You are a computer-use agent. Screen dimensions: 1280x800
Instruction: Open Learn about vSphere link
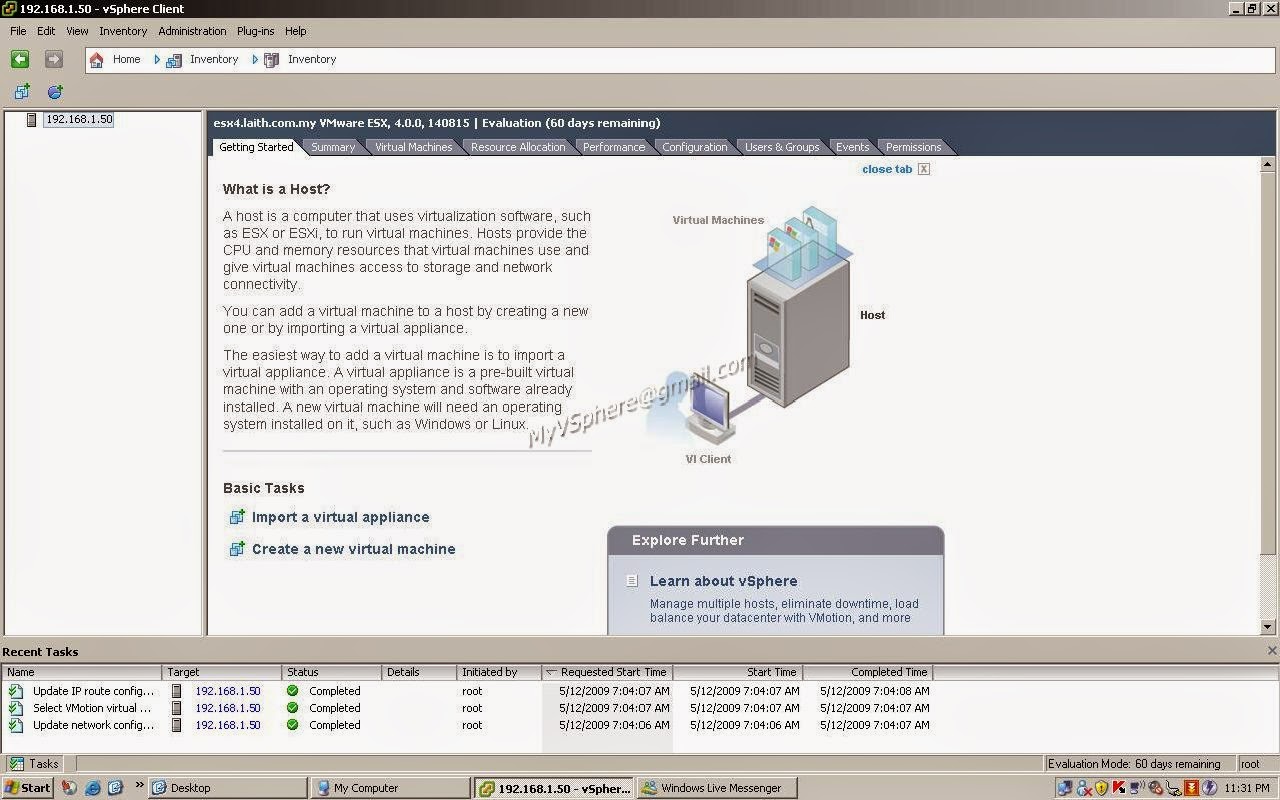[x=724, y=581]
